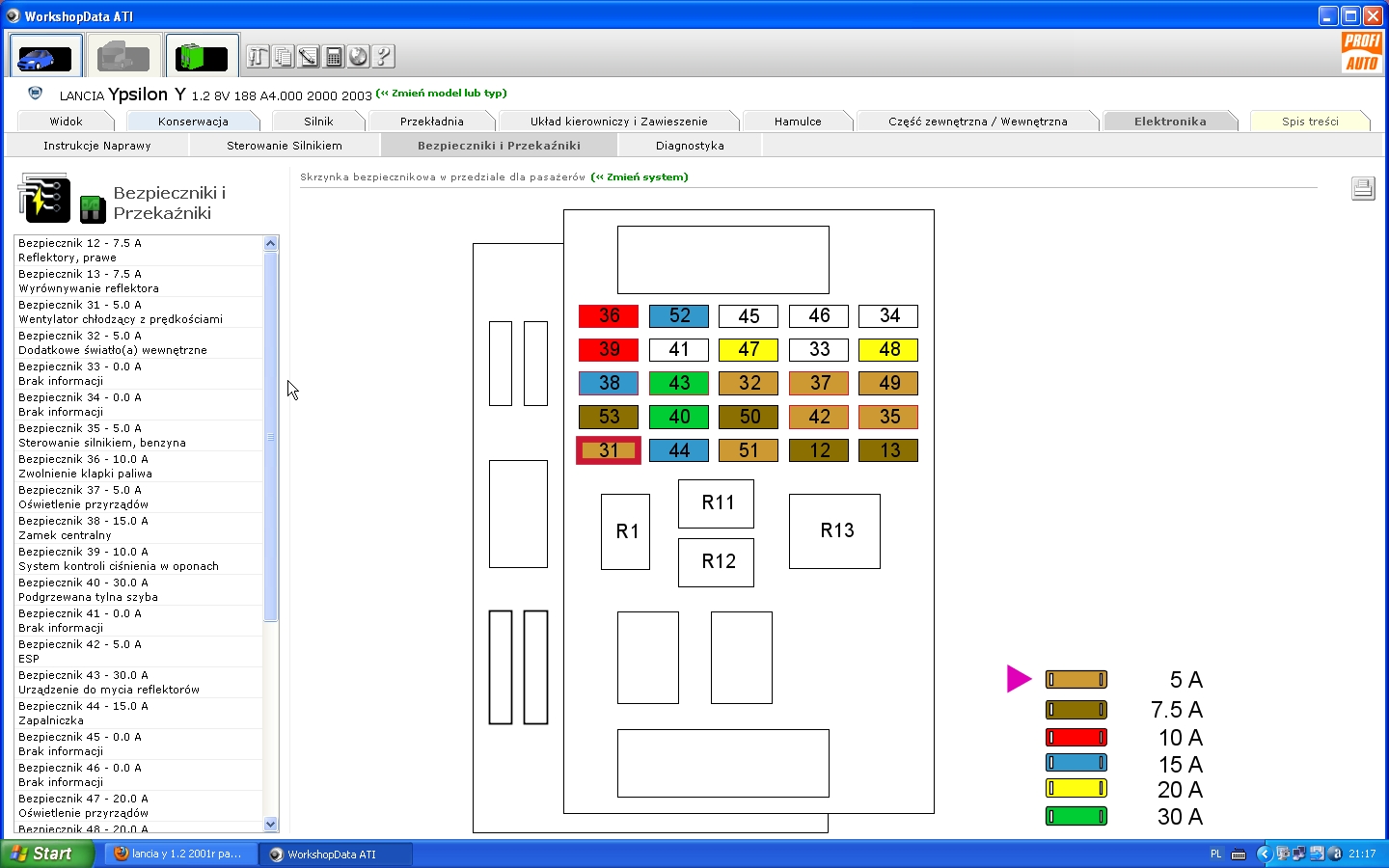Click the Safely Remove Hardware tray icon
Image resolution: width=1389 pixels, height=868 pixels.
point(1318,854)
